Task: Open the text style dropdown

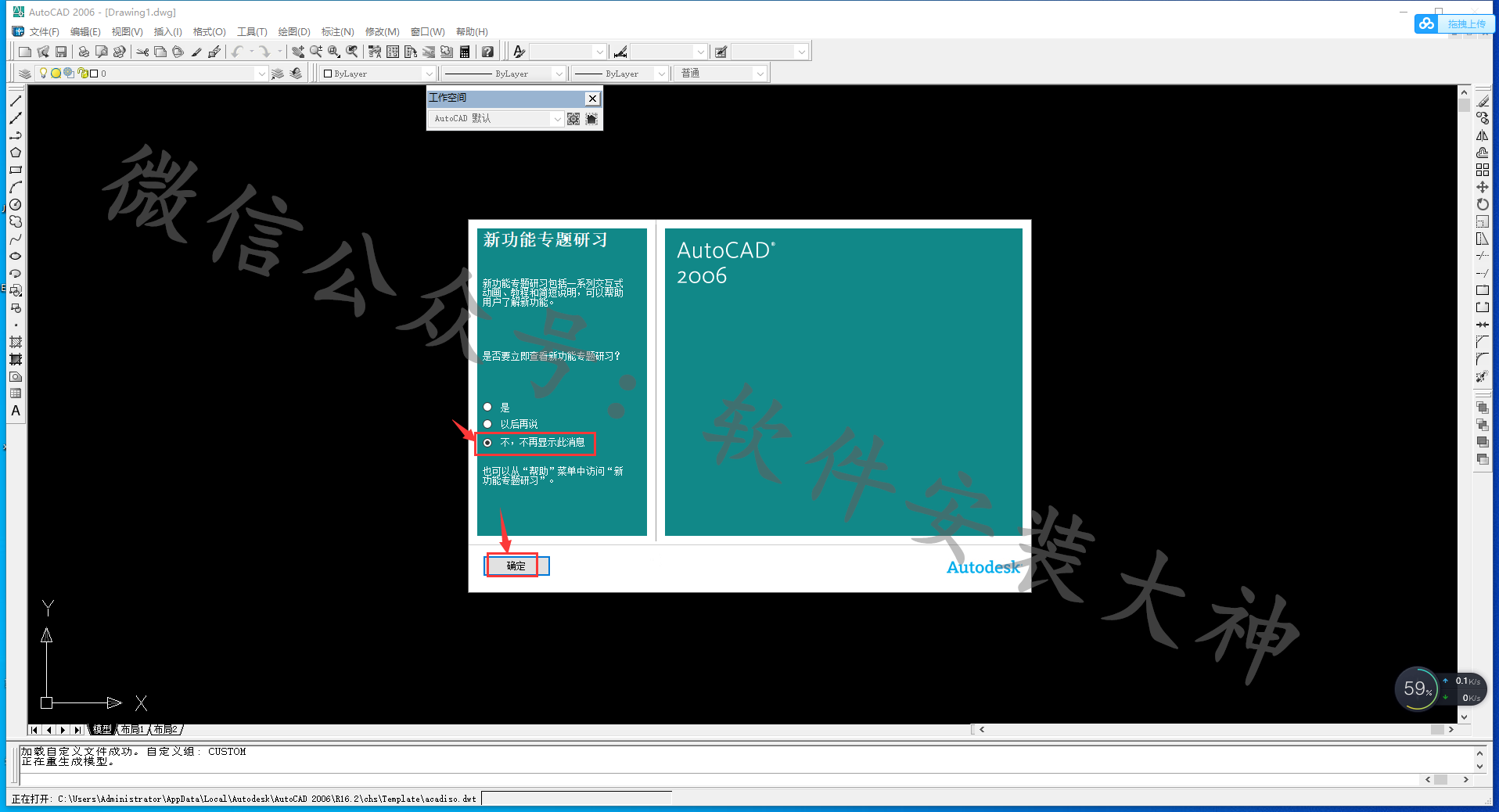Action: click(x=600, y=52)
